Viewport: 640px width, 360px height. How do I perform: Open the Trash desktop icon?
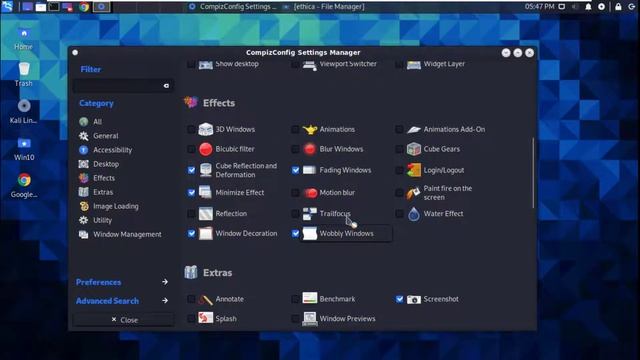click(x=24, y=74)
